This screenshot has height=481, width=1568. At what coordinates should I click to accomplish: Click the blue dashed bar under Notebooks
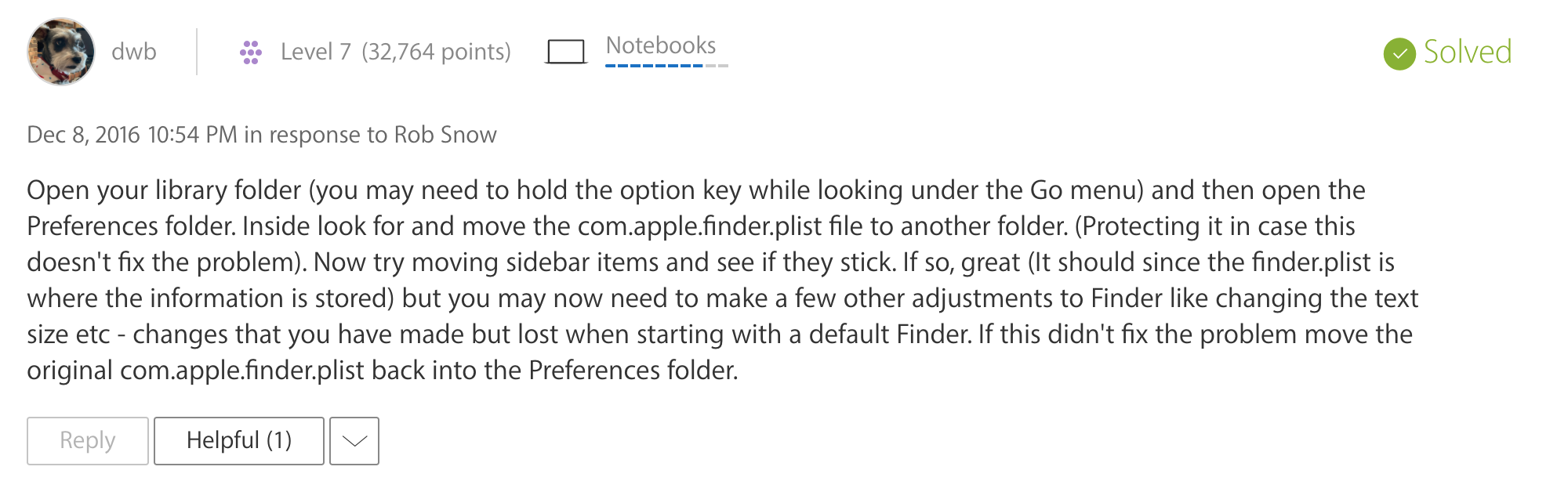654,66
